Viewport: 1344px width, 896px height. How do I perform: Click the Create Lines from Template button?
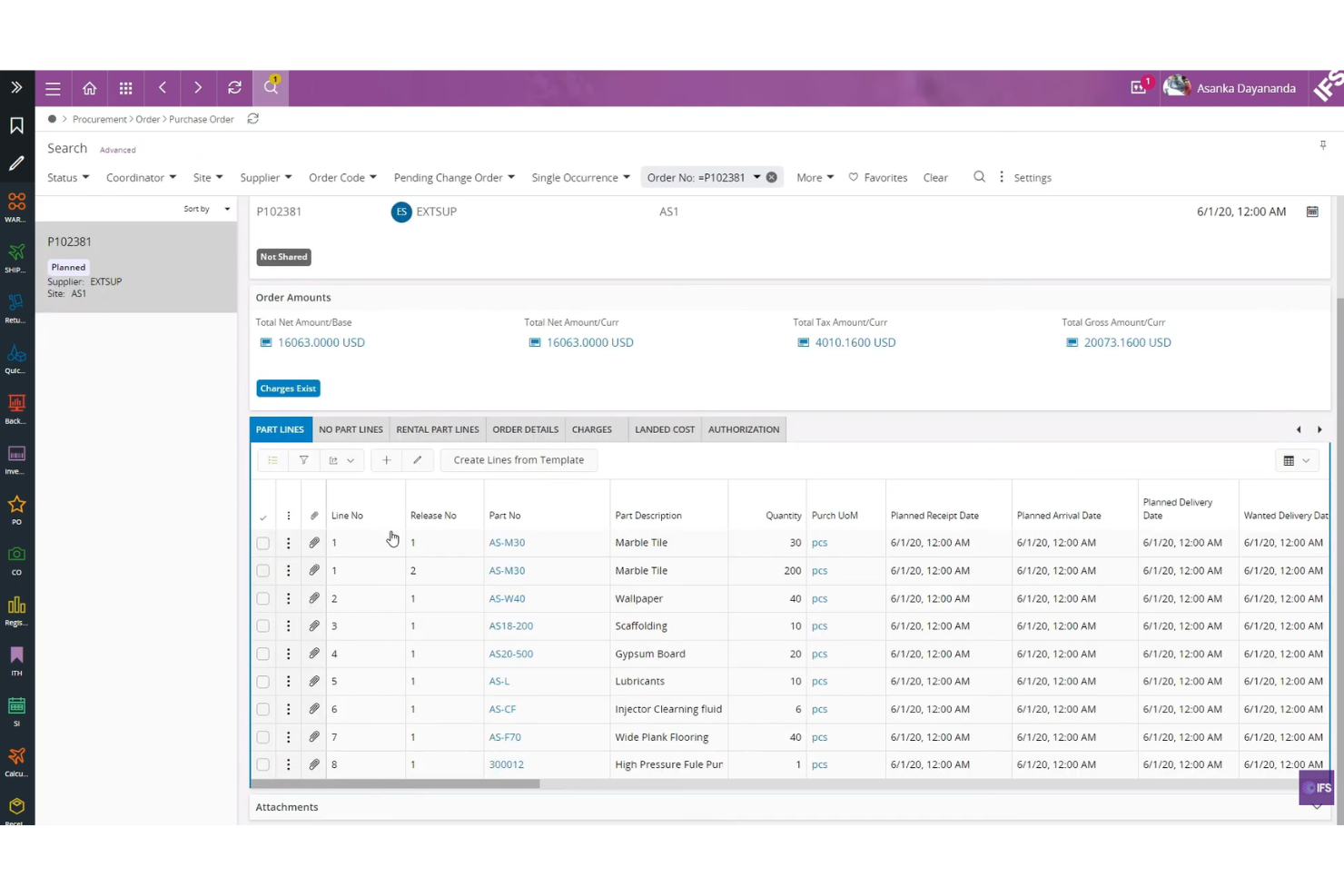[x=519, y=459]
